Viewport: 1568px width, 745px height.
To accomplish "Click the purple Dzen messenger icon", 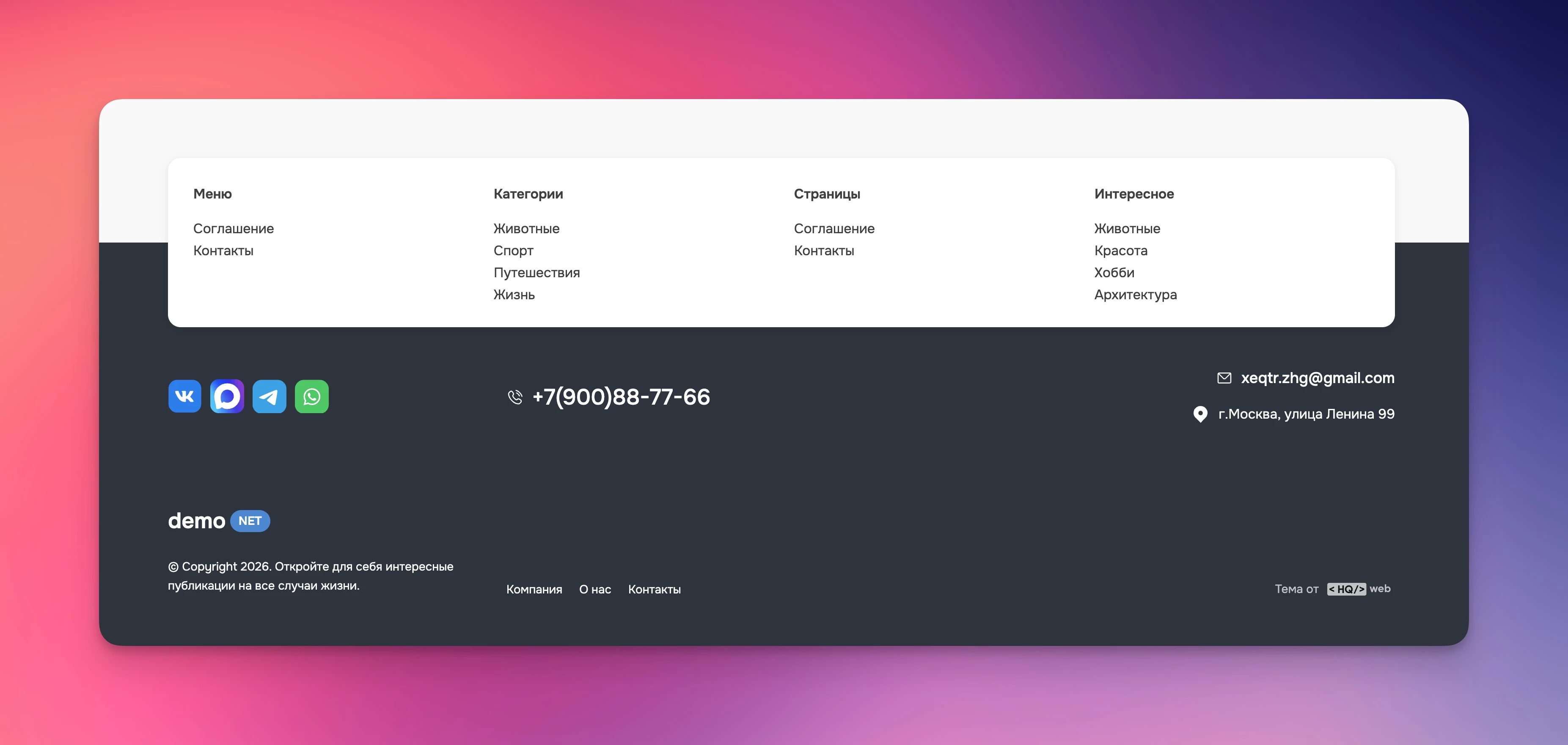I will pos(226,396).
